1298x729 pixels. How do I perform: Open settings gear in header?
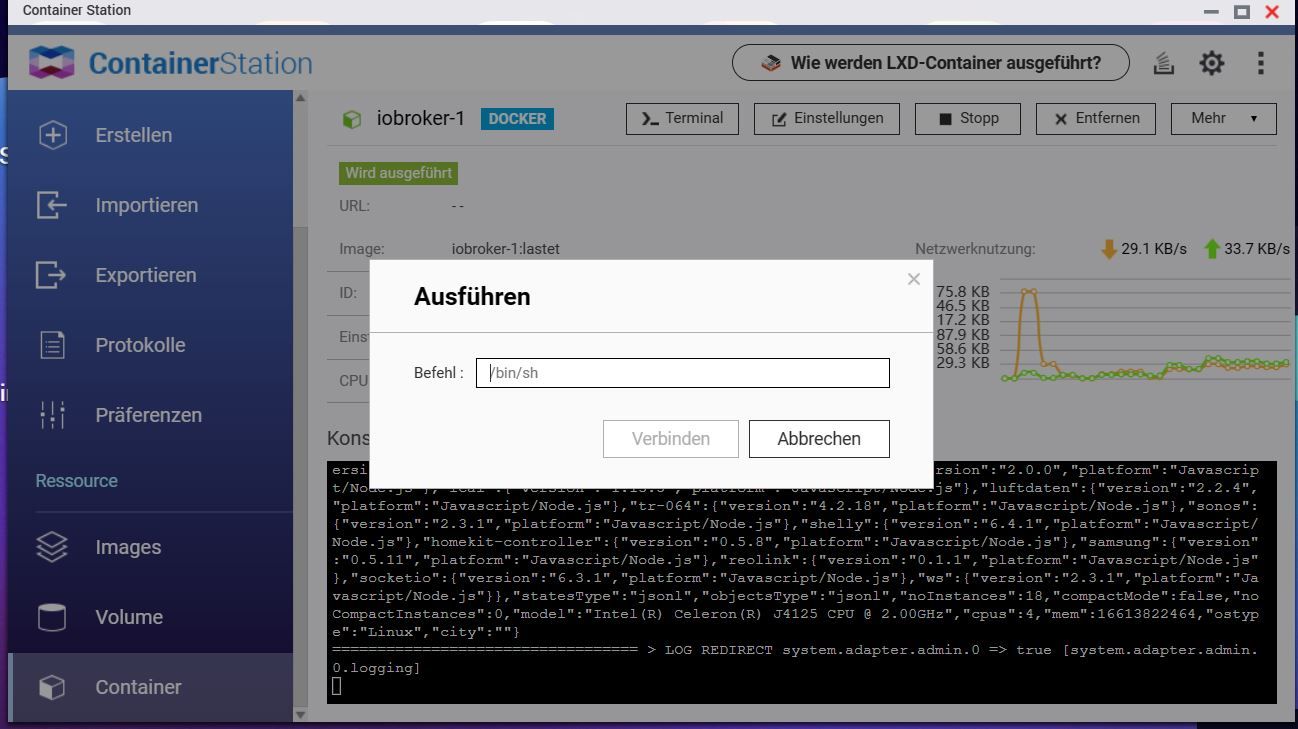[1211, 63]
